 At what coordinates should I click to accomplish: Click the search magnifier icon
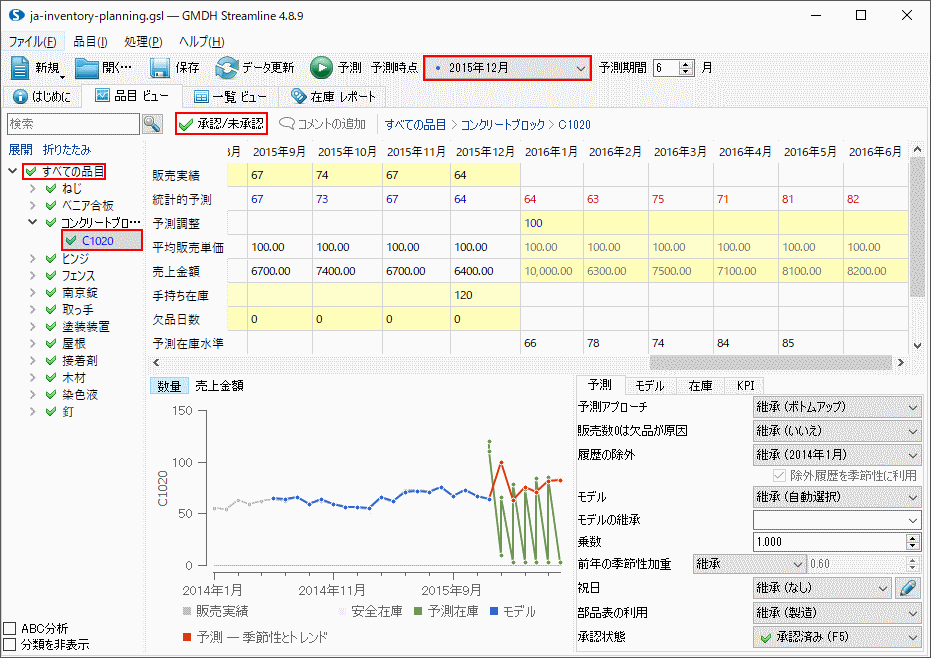tap(152, 124)
